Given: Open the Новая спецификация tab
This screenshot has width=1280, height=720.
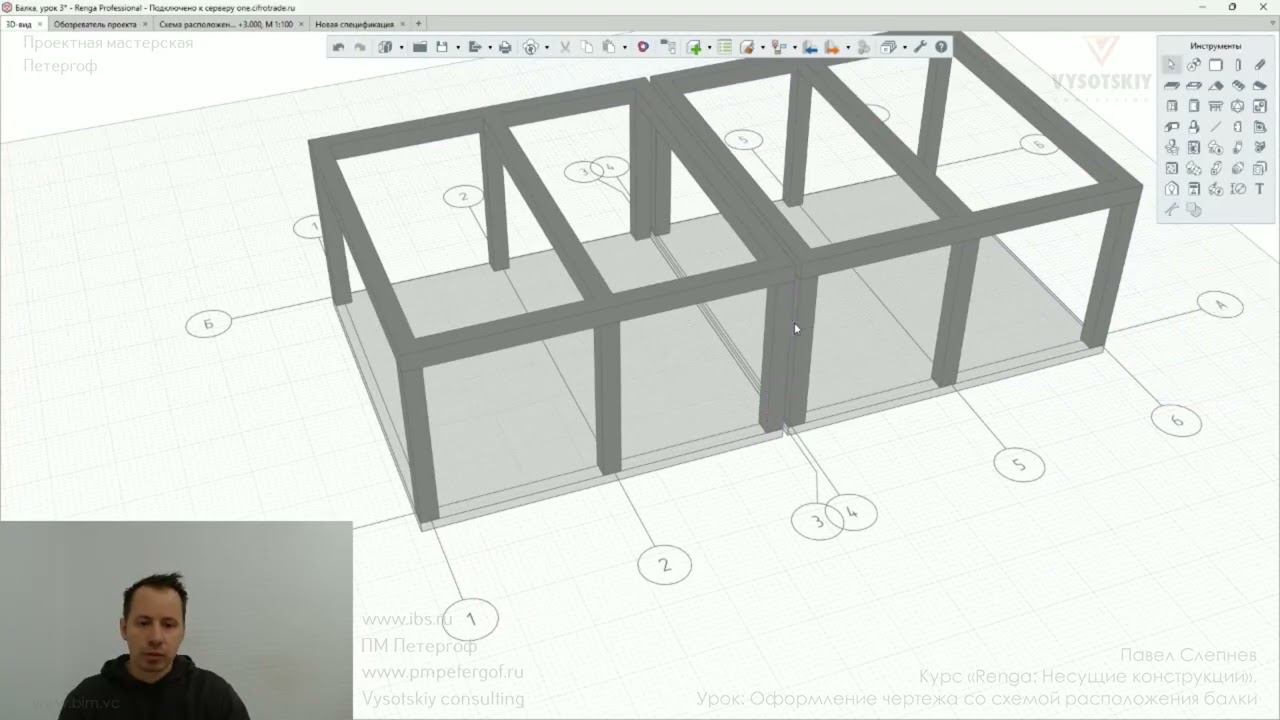Looking at the screenshot, I should point(355,24).
